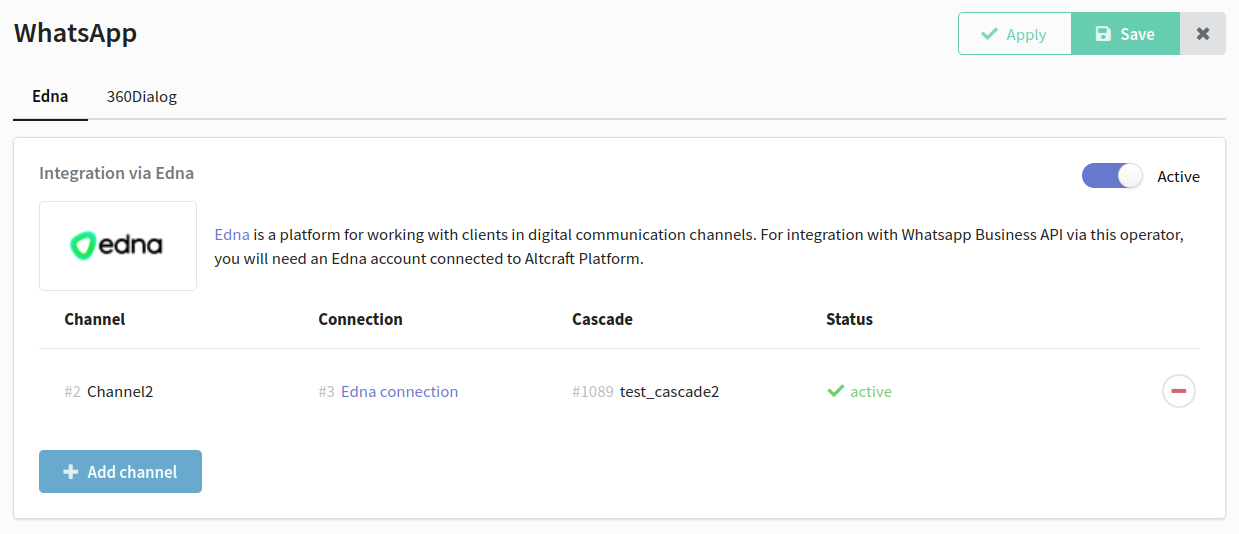This screenshot has width=1239, height=534.
Task: Click the active status label
Action: 871,391
